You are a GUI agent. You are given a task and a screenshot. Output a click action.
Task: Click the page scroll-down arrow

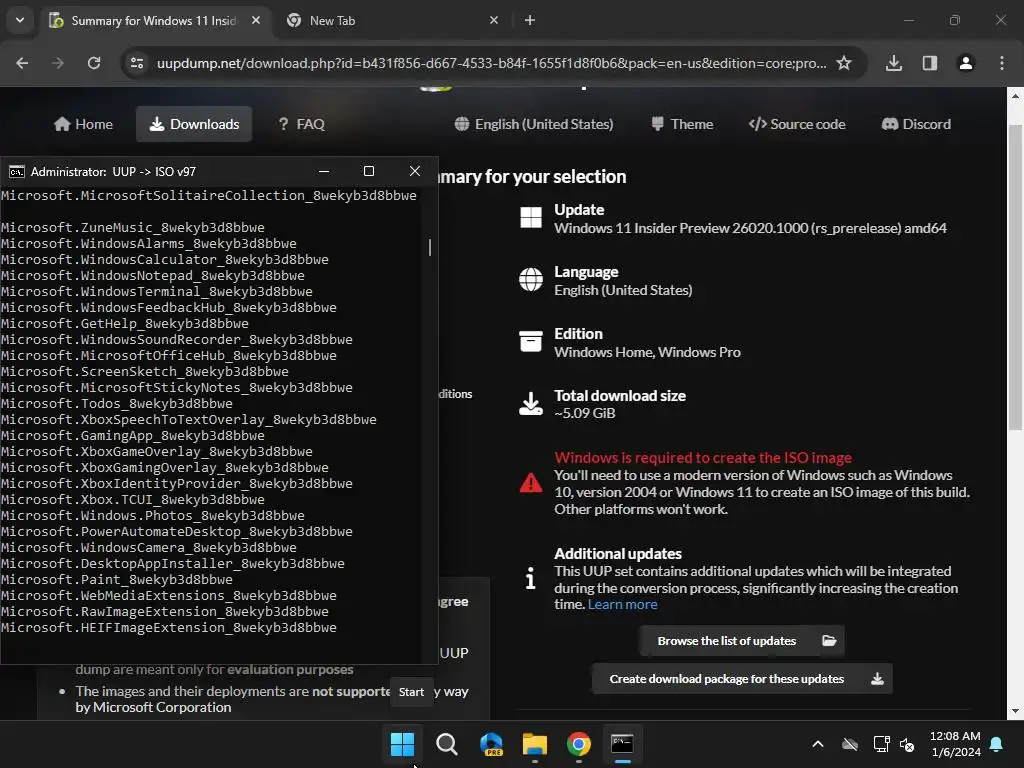coord(1015,711)
